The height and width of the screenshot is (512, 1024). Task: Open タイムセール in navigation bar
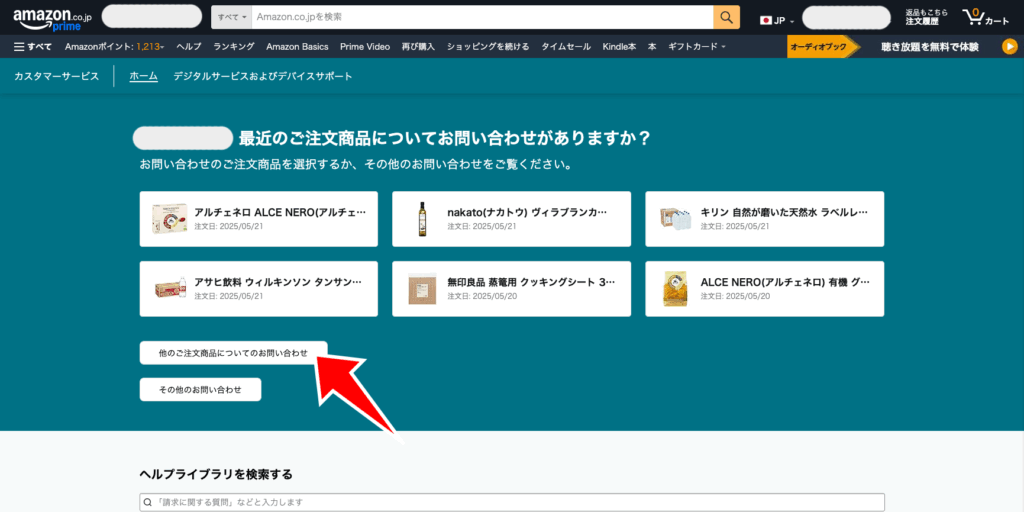(x=566, y=47)
